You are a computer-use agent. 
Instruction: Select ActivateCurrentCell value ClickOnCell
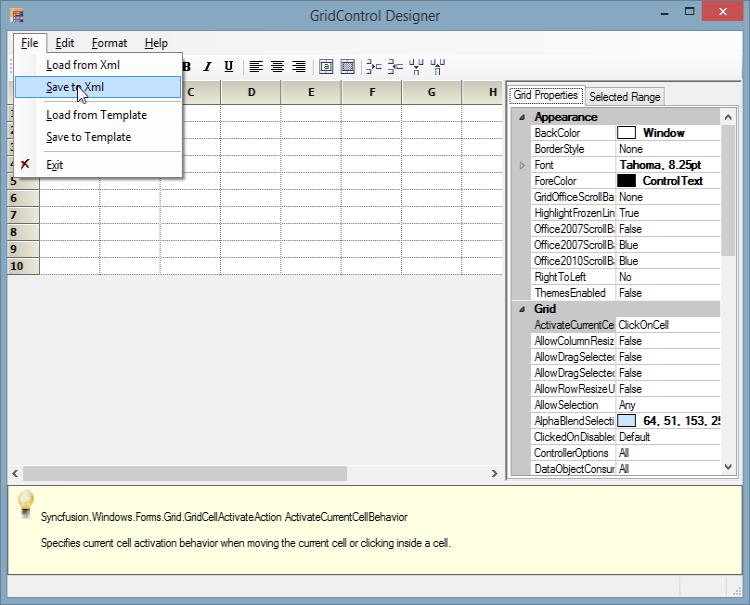[x=668, y=325]
